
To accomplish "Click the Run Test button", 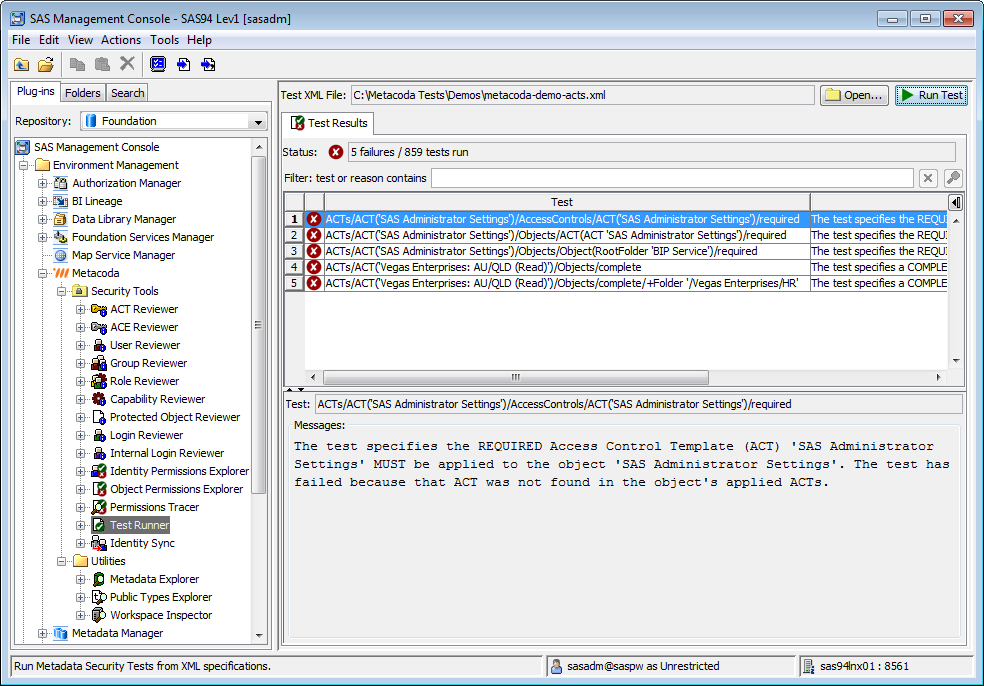I will point(931,95).
